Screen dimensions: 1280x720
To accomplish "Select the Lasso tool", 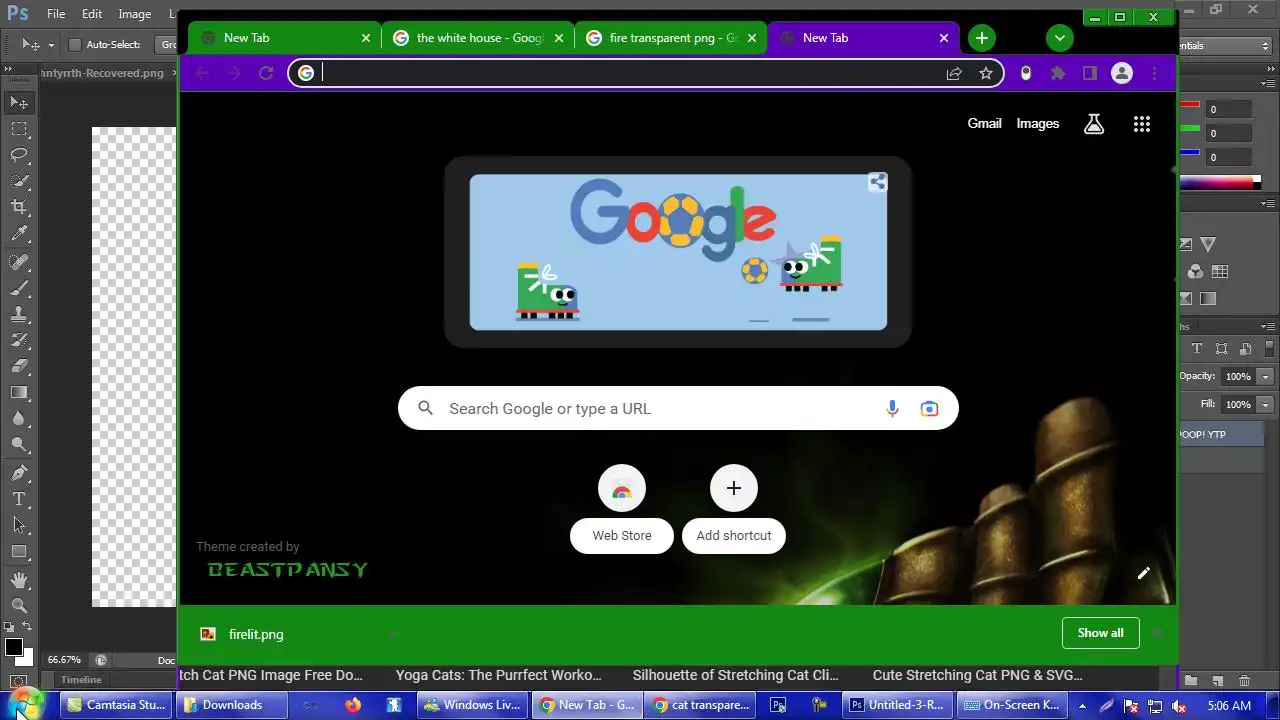I will tap(19, 155).
